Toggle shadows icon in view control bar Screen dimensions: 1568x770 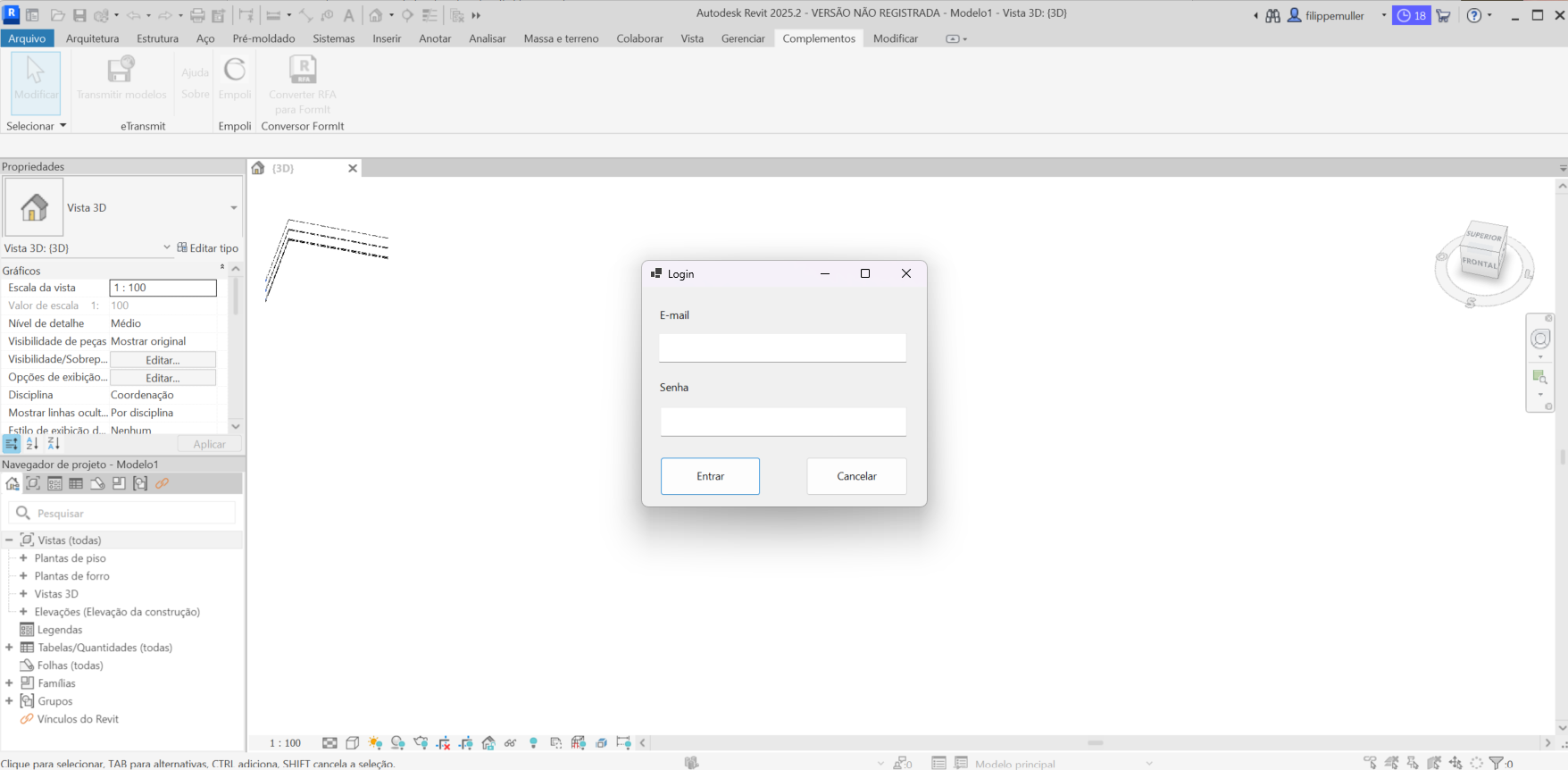[398, 743]
